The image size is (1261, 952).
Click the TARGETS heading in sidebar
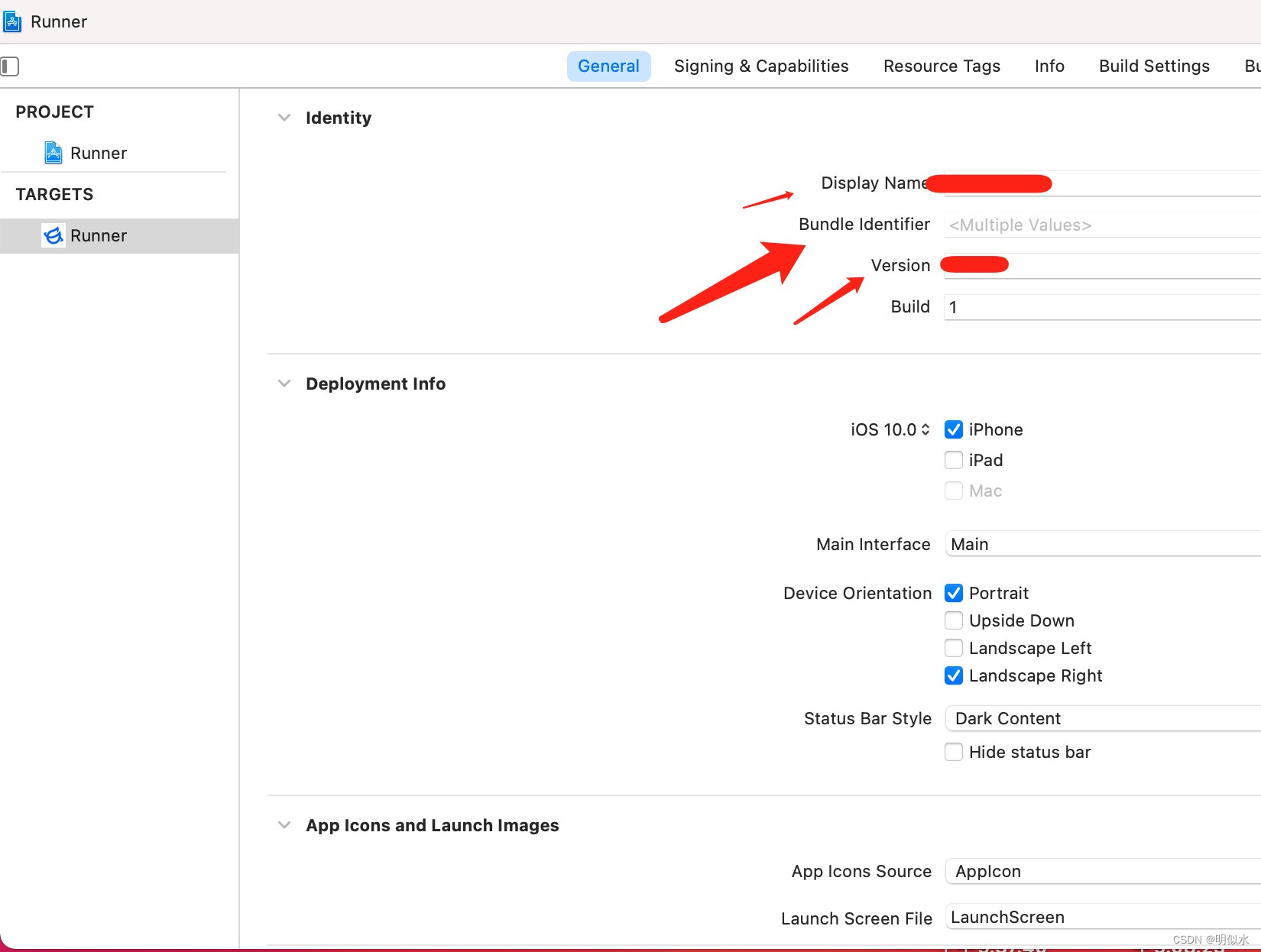tap(54, 194)
